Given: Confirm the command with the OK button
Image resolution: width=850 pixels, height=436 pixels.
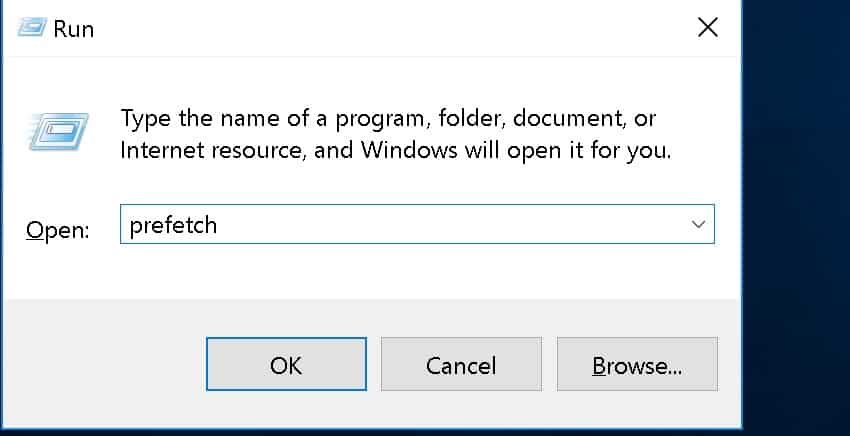Looking at the screenshot, I should 286,364.
